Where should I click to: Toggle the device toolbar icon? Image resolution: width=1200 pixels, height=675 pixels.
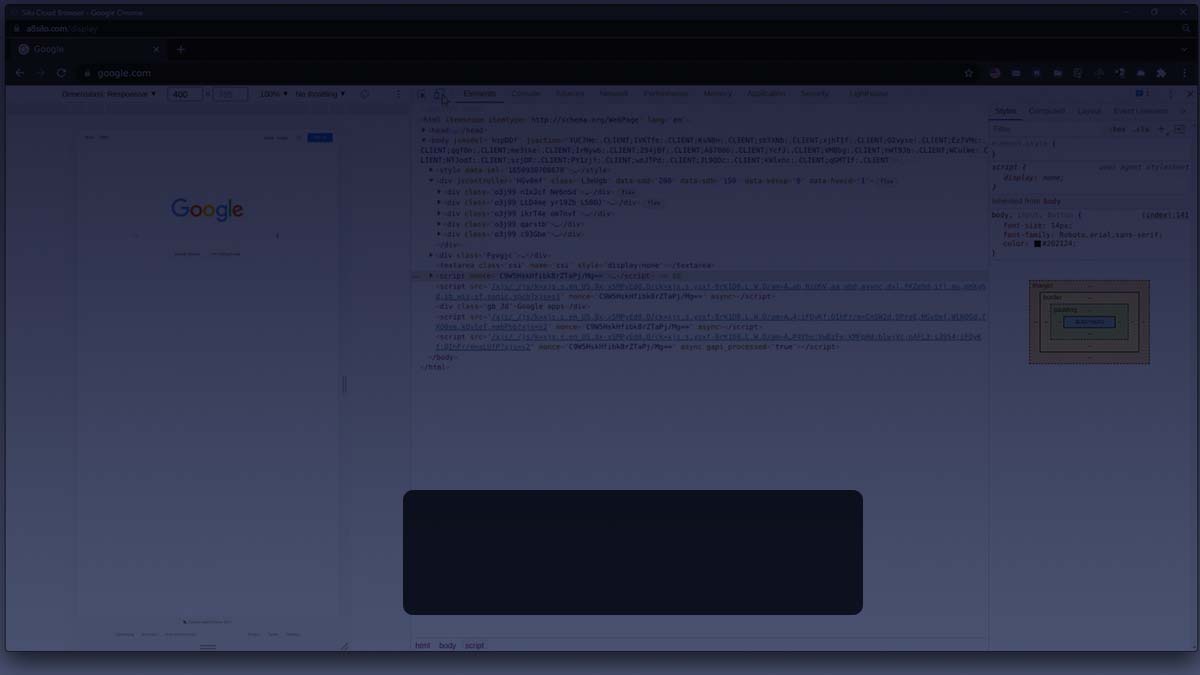[x=438, y=94]
